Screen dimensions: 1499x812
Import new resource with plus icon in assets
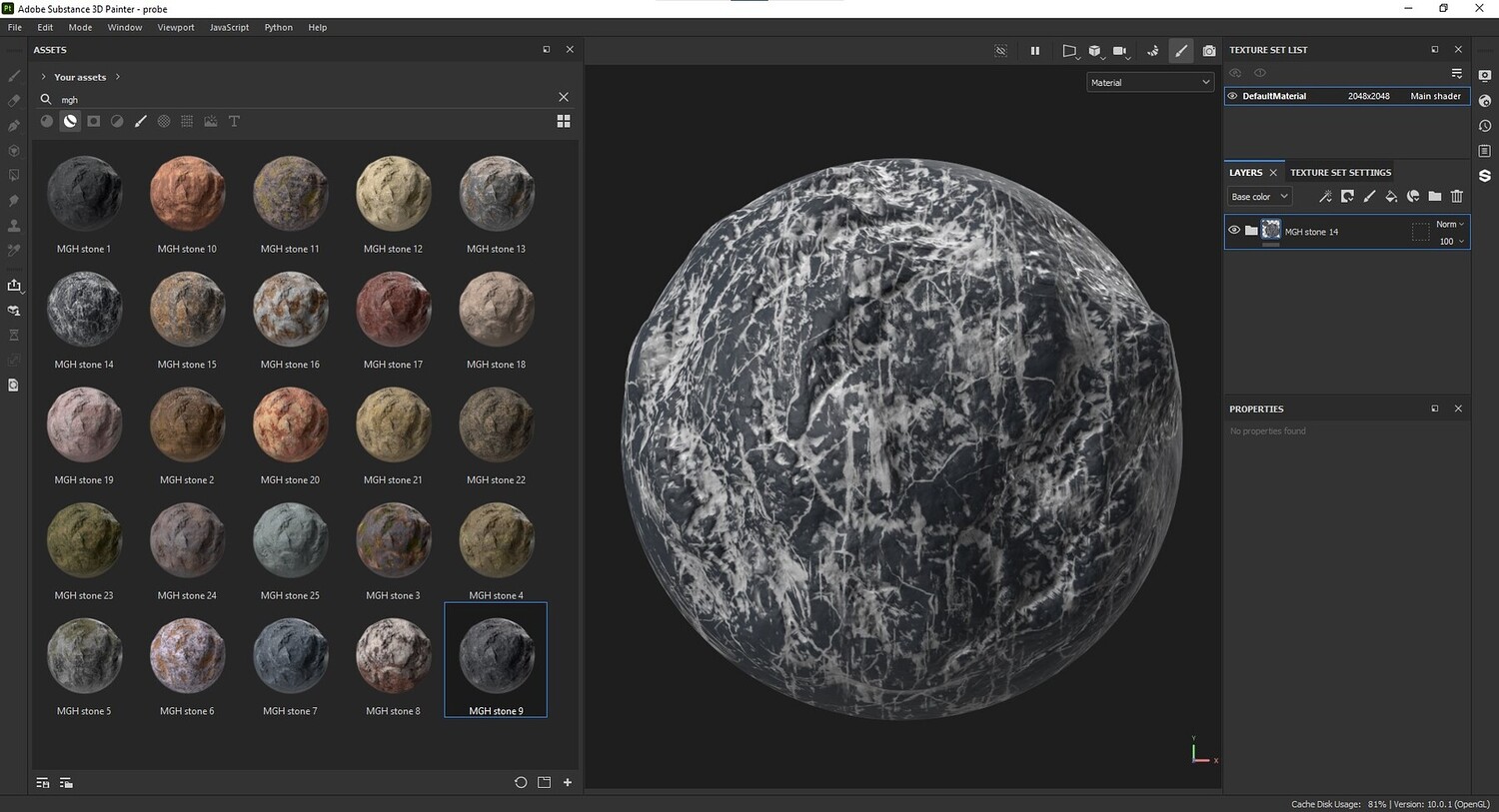568,783
